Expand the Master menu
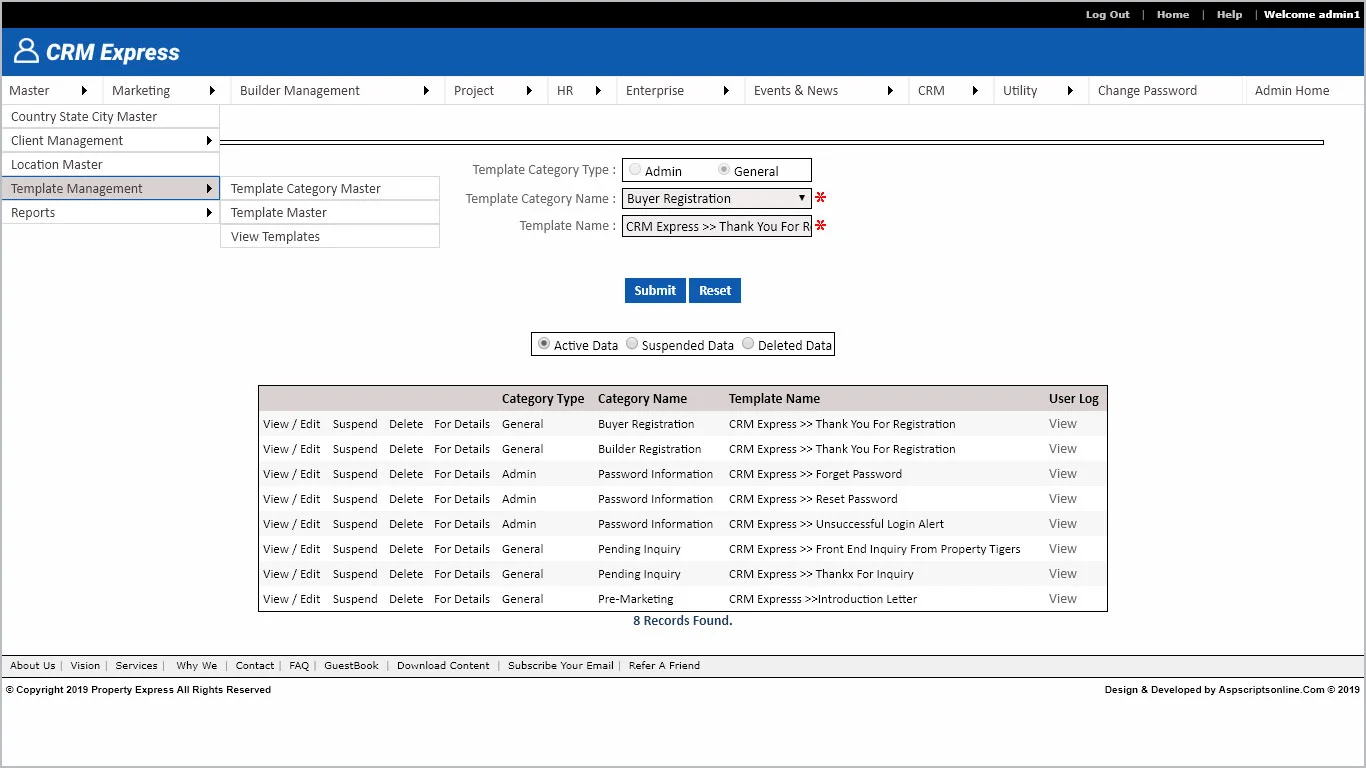This screenshot has width=1366, height=768. tap(52, 90)
